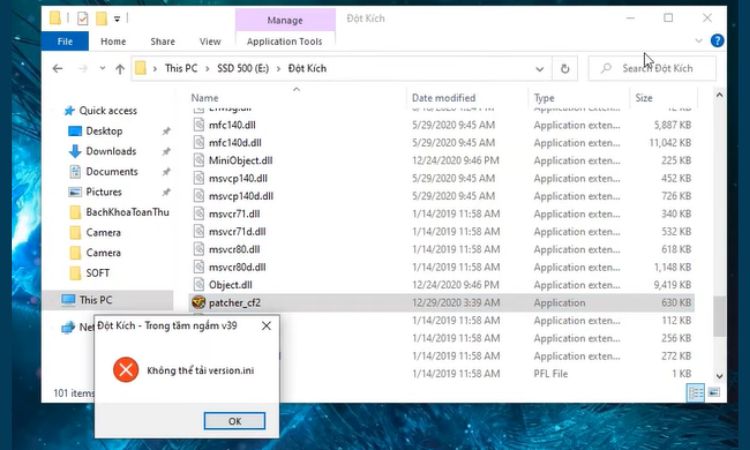This screenshot has width=750, height=450.
Task: Open the SOFT folder in navigation pane
Action: pos(98,273)
